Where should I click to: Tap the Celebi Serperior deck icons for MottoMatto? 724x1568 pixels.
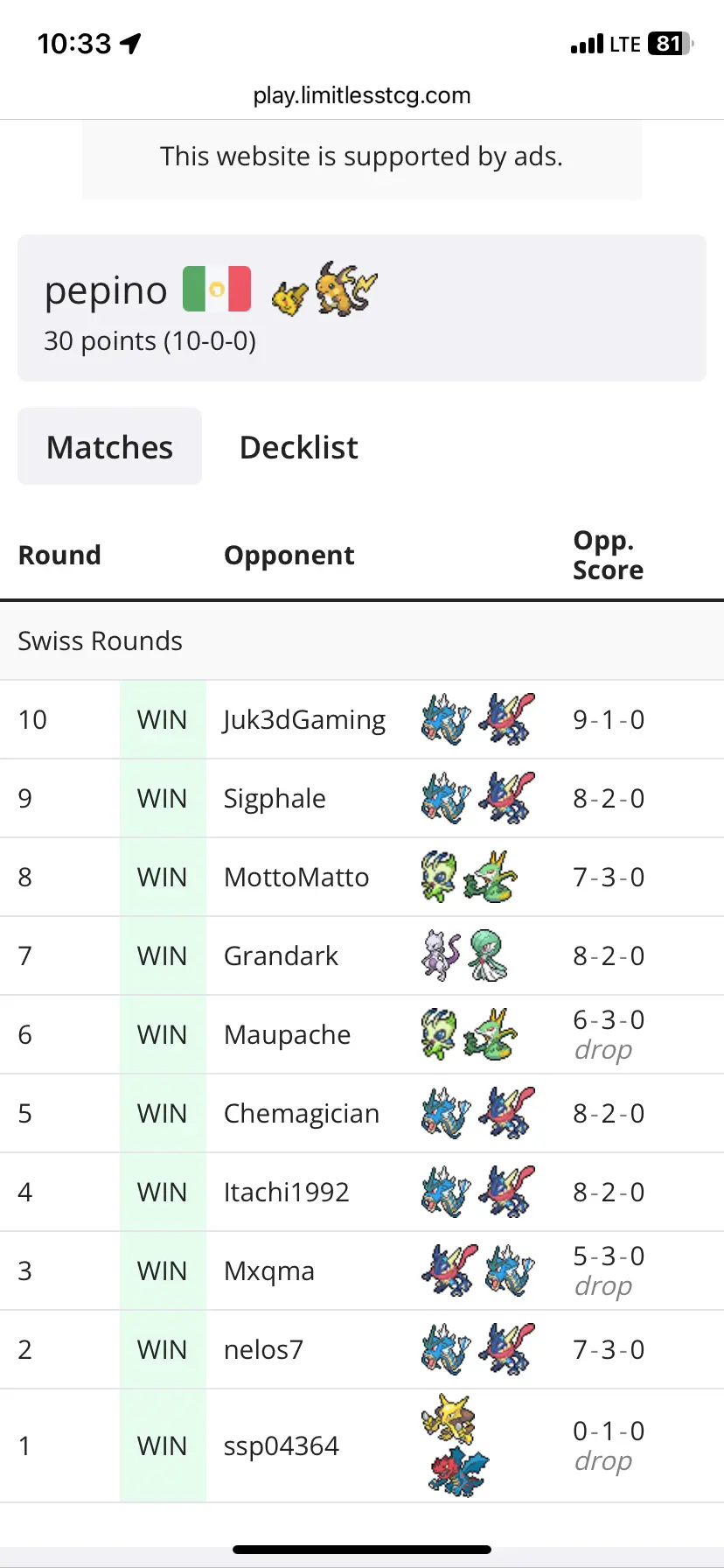click(x=470, y=877)
